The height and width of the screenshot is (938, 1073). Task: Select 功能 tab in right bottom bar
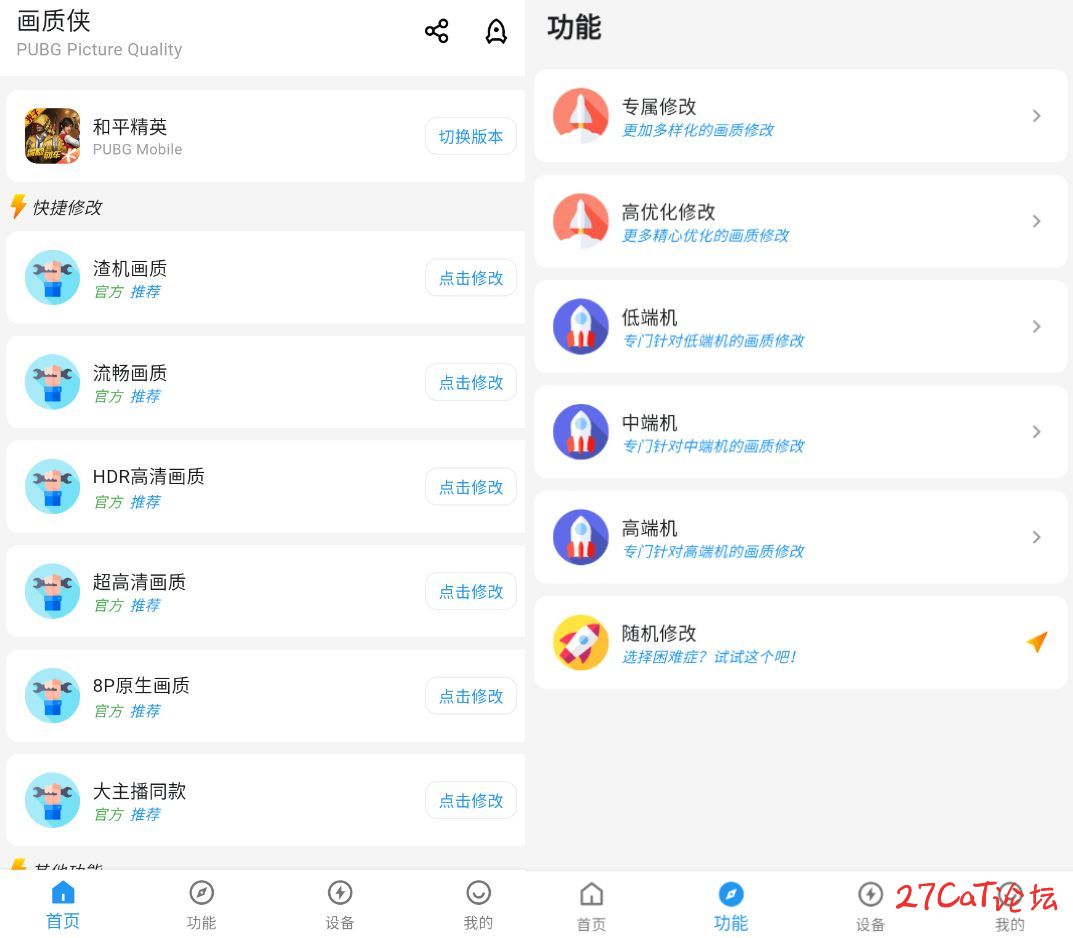click(731, 907)
